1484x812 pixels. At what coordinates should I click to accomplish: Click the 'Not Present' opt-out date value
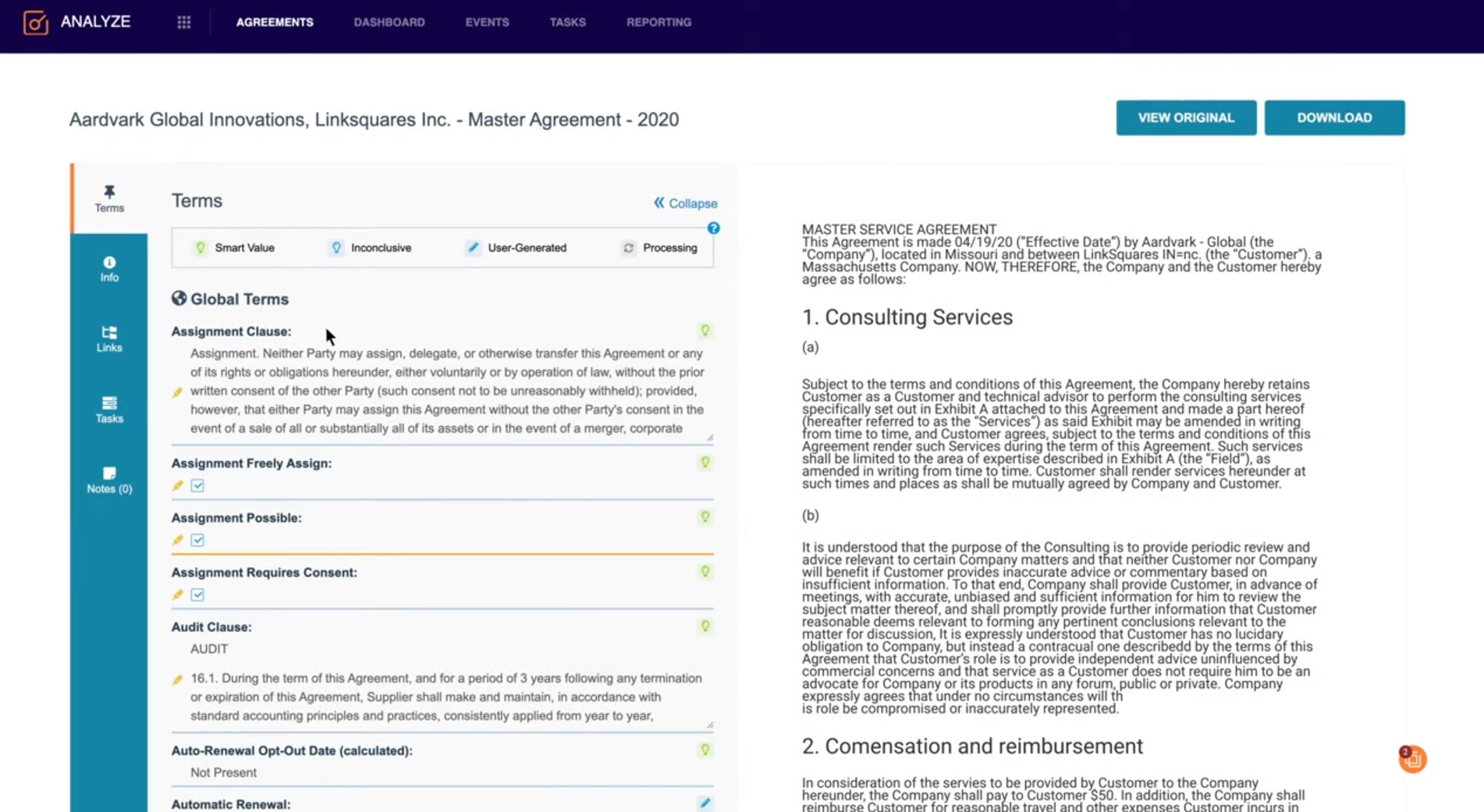click(x=223, y=773)
